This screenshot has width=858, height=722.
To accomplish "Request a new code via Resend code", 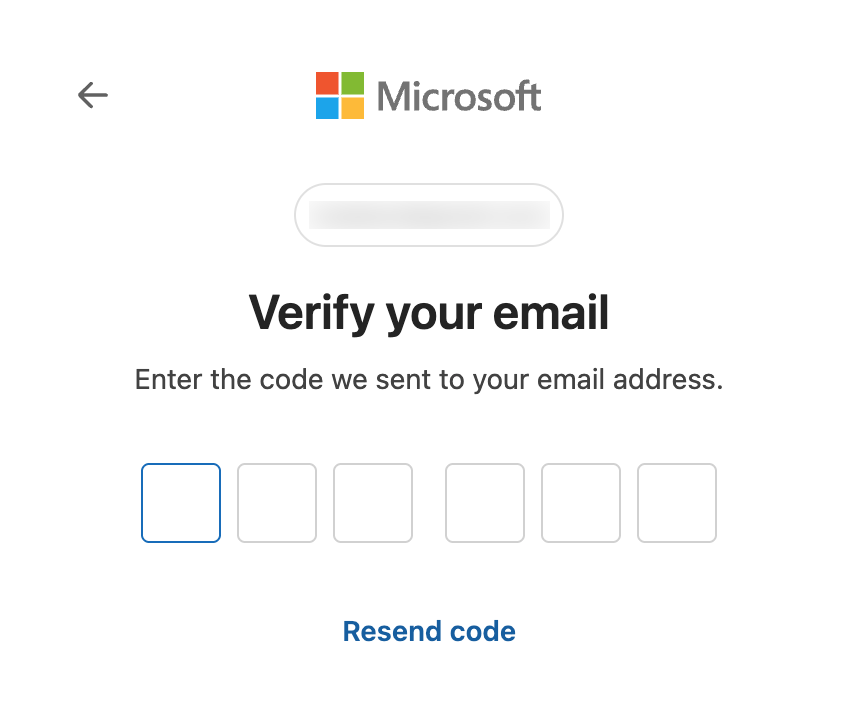I will [429, 631].
